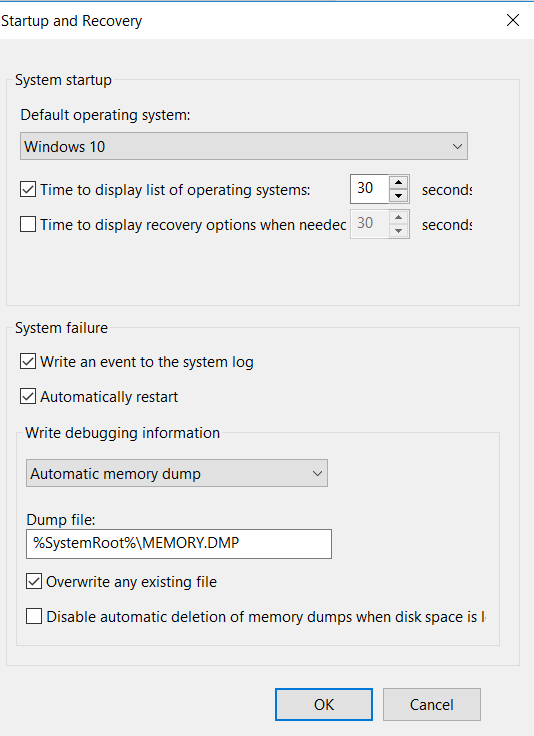The width and height of the screenshot is (534, 736).
Task: Click the Cancel button
Action: coord(432,704)
